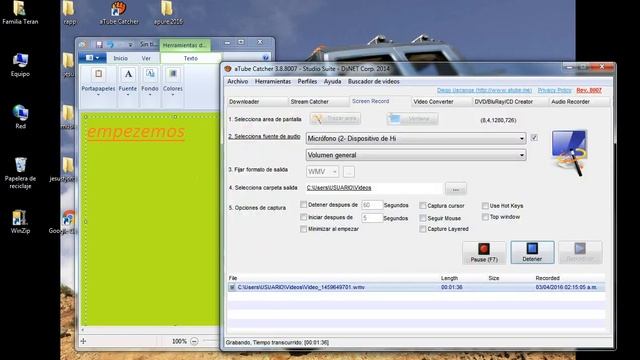Click the output folder path field

click(x=374, y=188)
